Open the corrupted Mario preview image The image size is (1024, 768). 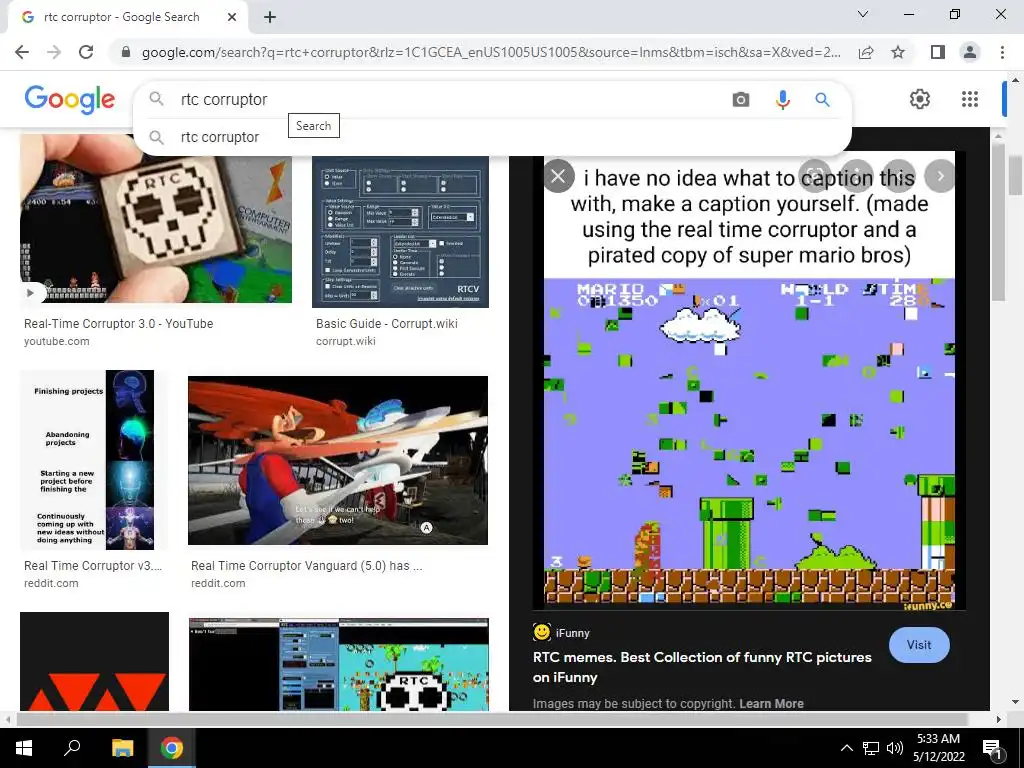[x=749, y=380]
